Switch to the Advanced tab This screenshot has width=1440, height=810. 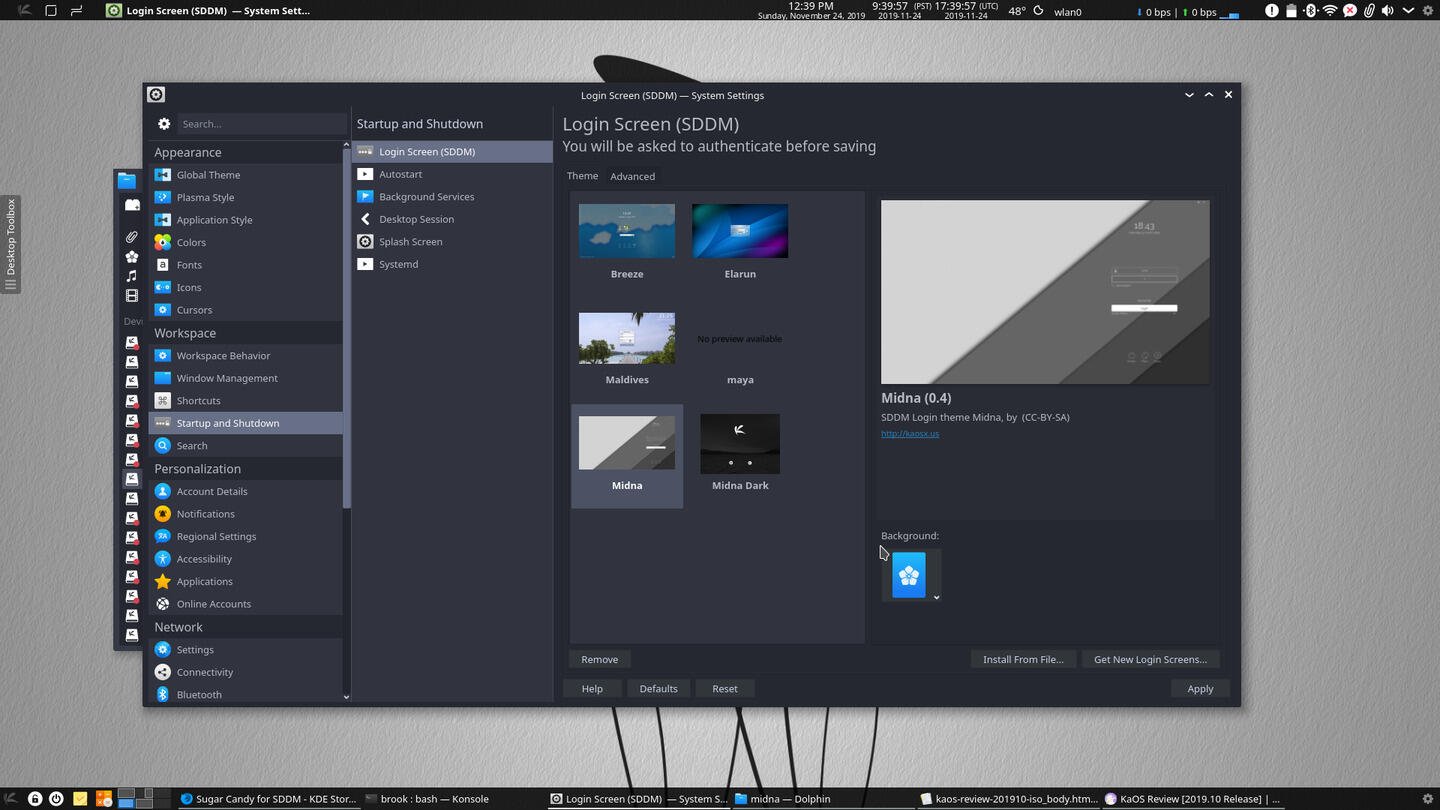pyautogui.click(x=633, y=176)
